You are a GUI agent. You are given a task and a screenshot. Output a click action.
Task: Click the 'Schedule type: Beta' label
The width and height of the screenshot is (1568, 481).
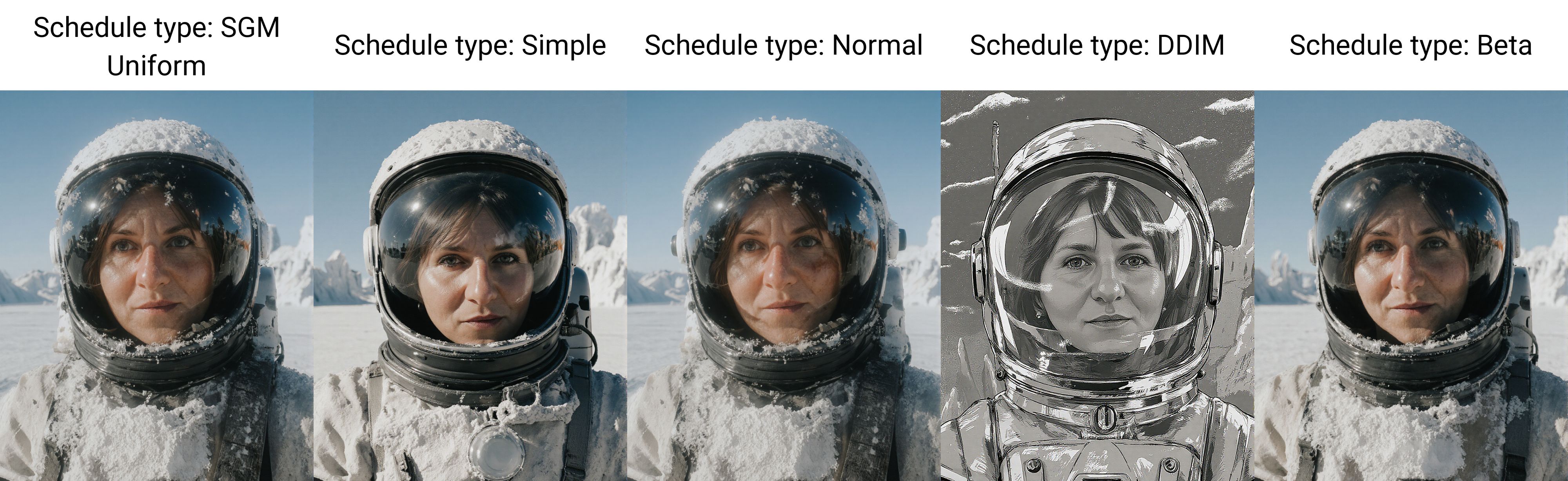pyautogui.click(x=1410, y=46)
